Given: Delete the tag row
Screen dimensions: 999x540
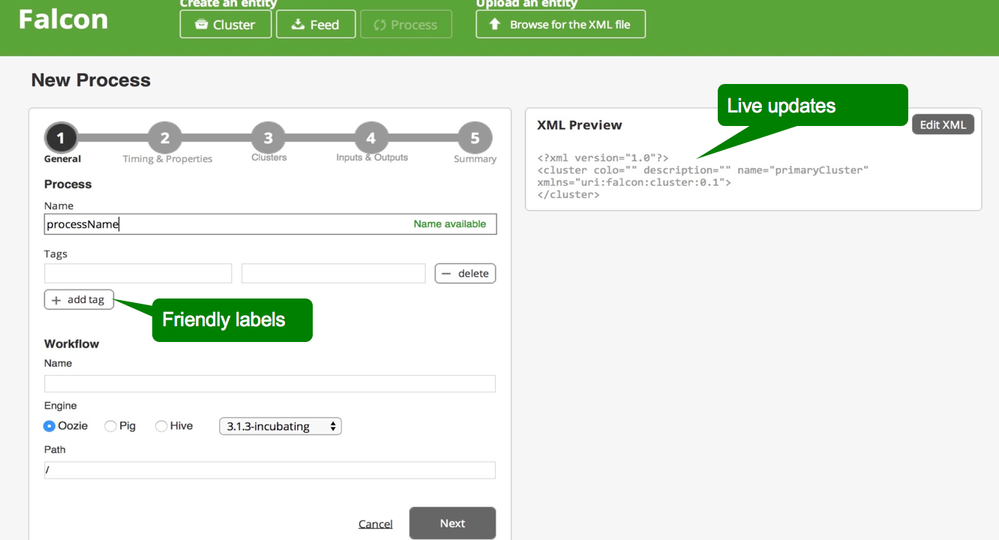Looking at the screenshot, I should tap(465, 273).
